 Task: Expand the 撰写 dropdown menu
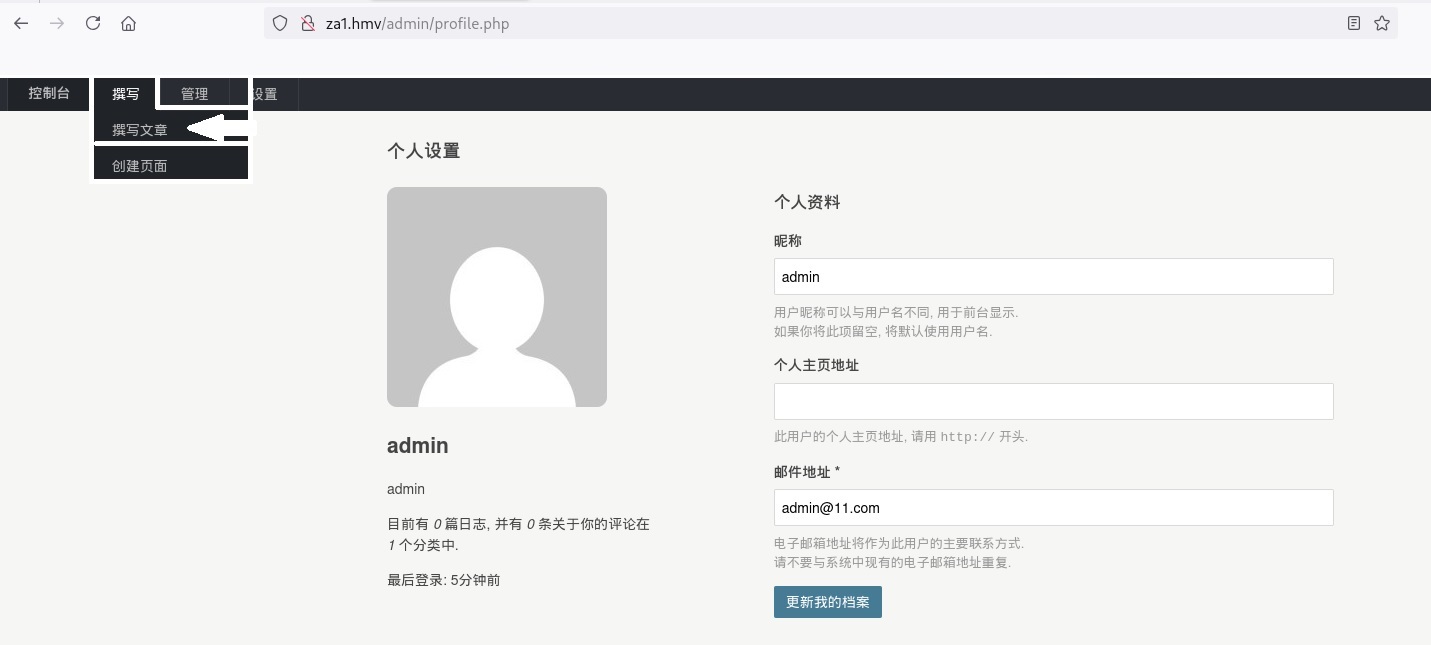[126, 94]
